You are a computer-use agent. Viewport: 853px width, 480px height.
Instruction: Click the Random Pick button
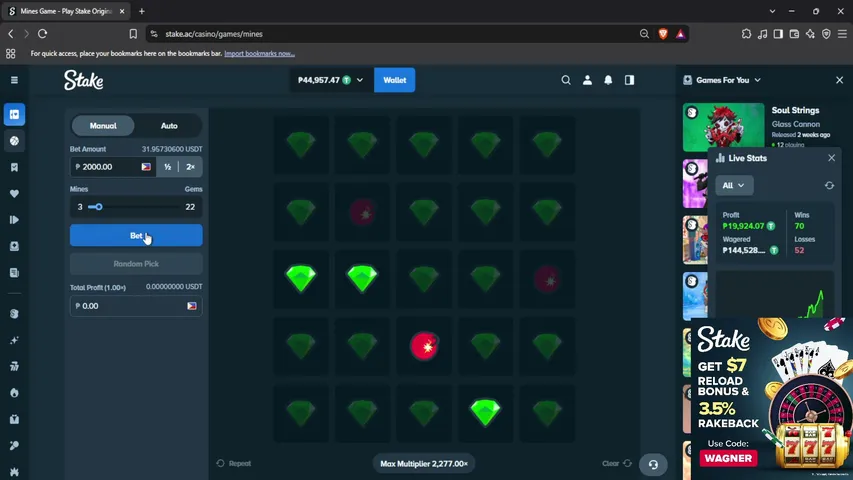click(x=136, y=264)
